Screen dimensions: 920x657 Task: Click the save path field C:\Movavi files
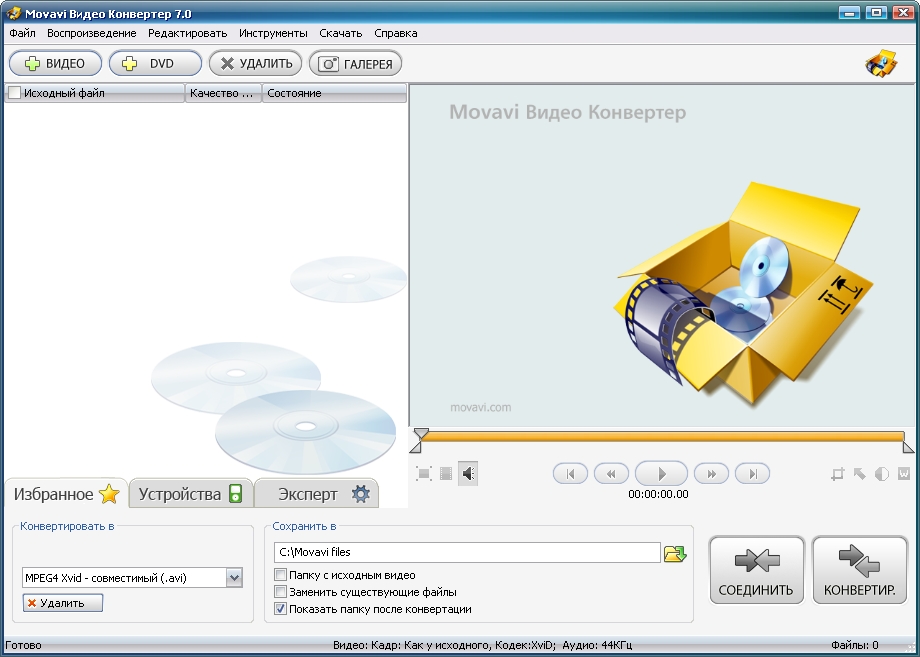click(467, 552)
